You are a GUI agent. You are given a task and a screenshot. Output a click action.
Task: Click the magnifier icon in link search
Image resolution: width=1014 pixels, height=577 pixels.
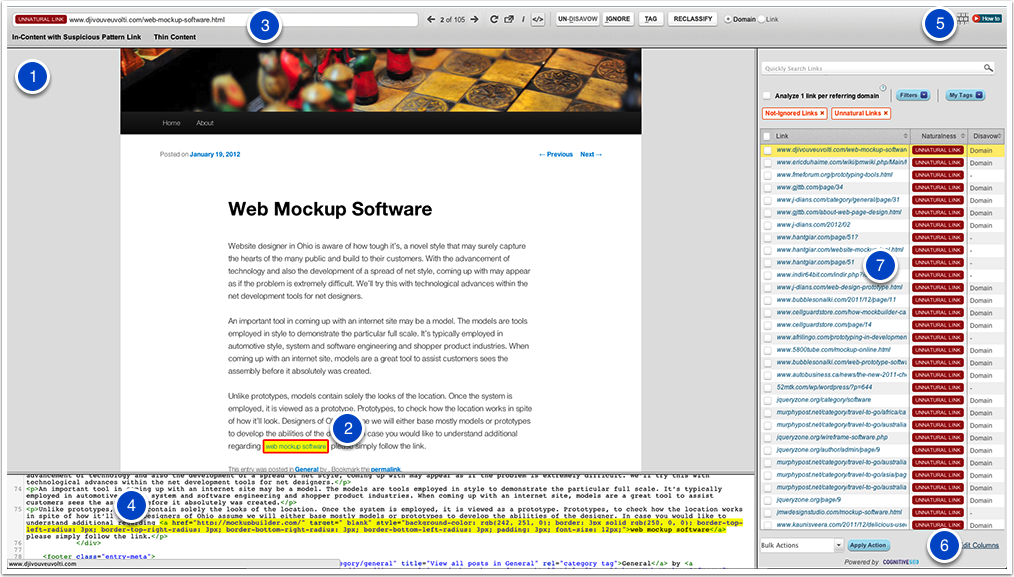coord(988,67)
